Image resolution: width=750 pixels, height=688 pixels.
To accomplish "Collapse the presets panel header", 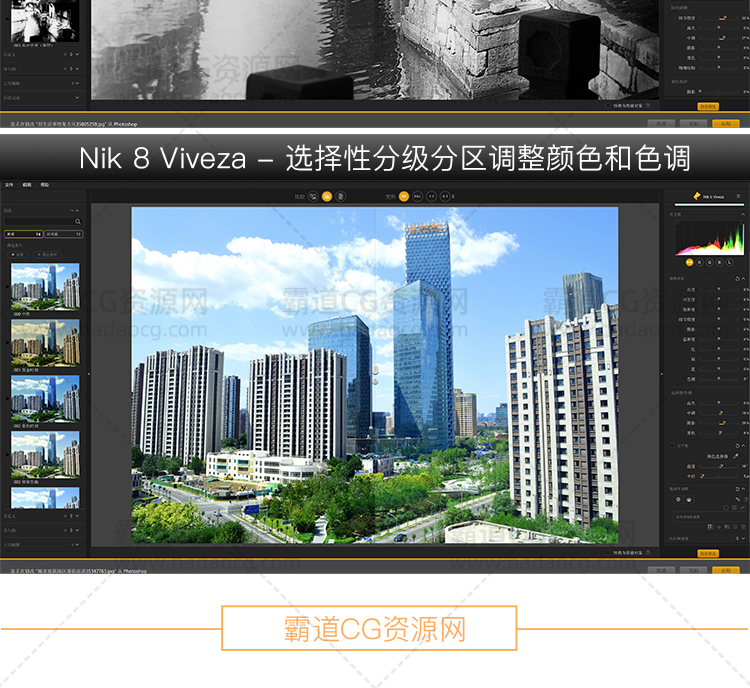I will [x=77, y=211].
